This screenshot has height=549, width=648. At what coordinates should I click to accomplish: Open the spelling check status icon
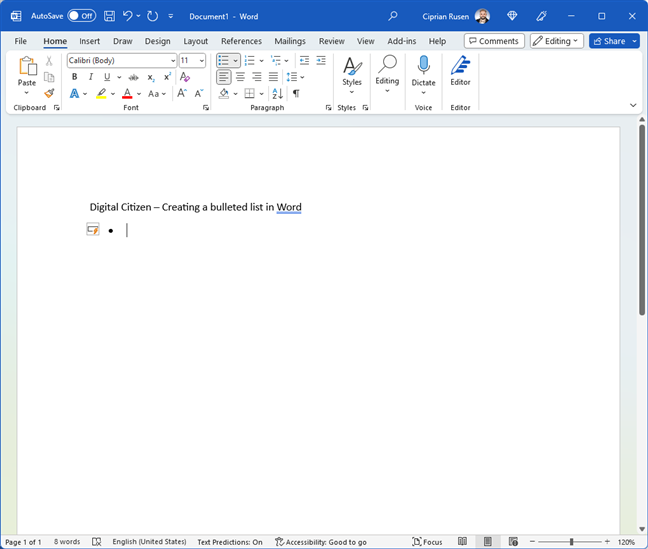coord(96,542)
